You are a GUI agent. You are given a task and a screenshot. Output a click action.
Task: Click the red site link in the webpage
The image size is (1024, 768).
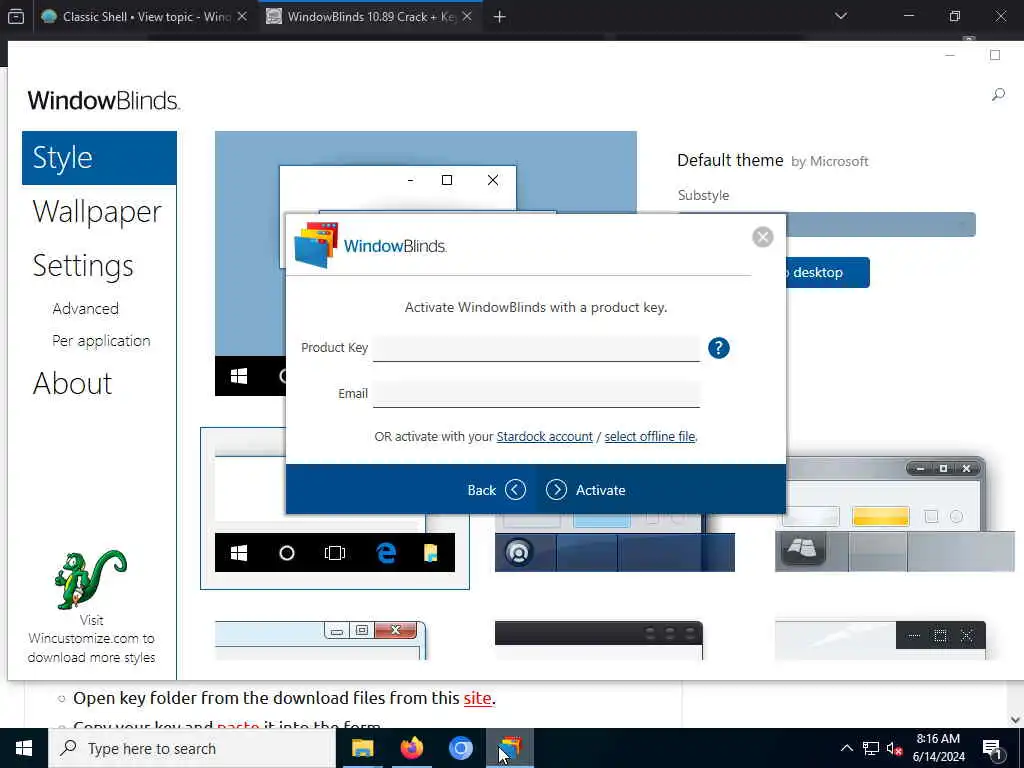pyautogui.click(x=477, y=698)
